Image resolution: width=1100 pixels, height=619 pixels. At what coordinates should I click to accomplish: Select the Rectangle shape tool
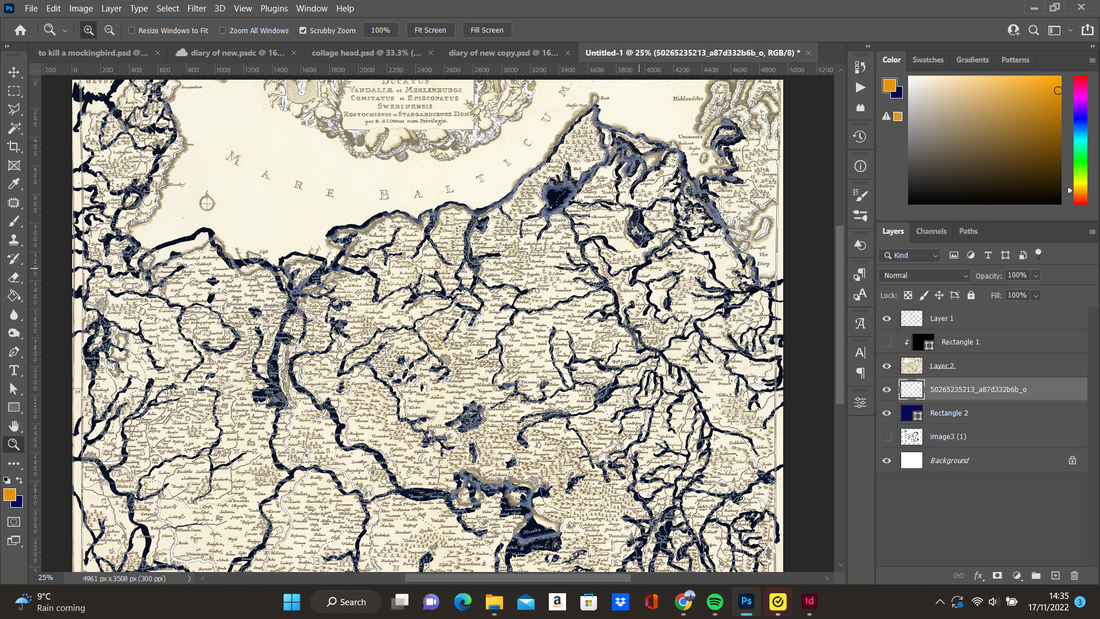13,407
